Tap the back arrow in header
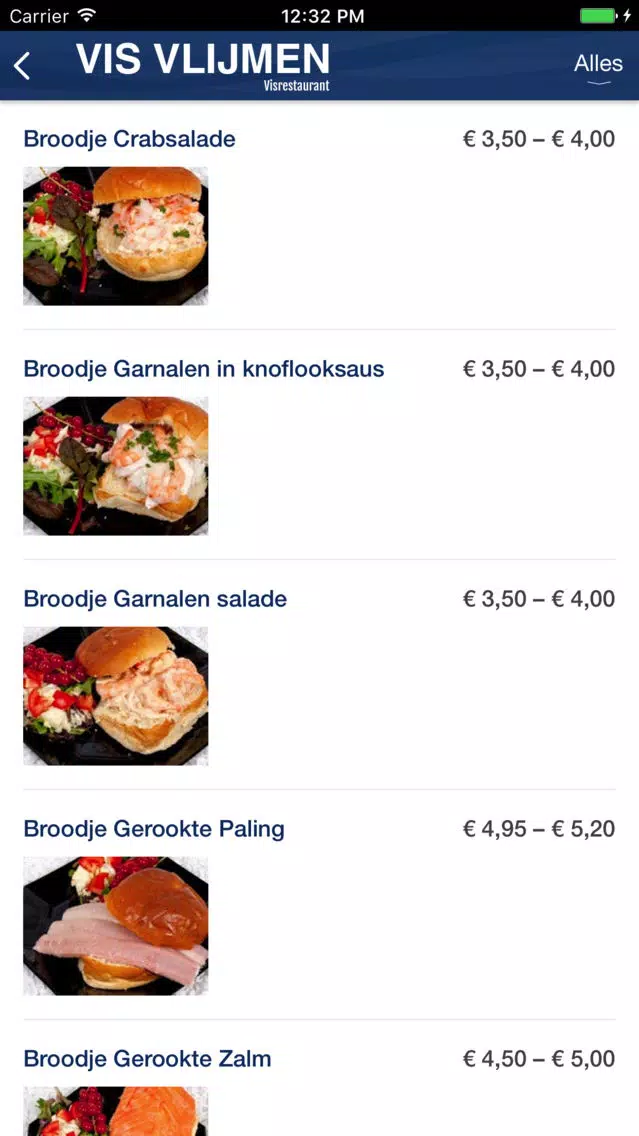Screen dimensions: 639x1136 [22, 66]
